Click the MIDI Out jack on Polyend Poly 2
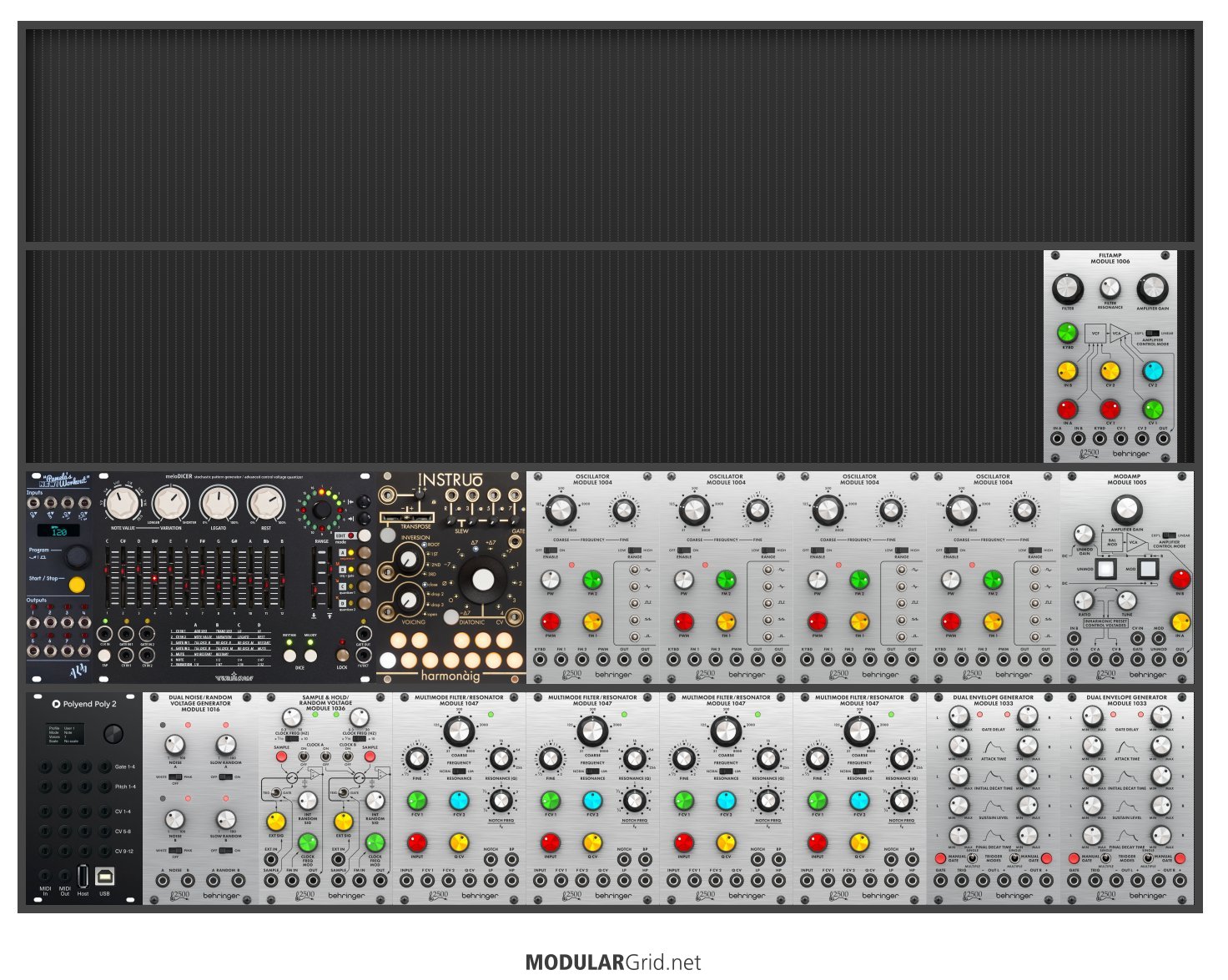The height and width of the screenshot is (980, 1228). click(64, 876)
